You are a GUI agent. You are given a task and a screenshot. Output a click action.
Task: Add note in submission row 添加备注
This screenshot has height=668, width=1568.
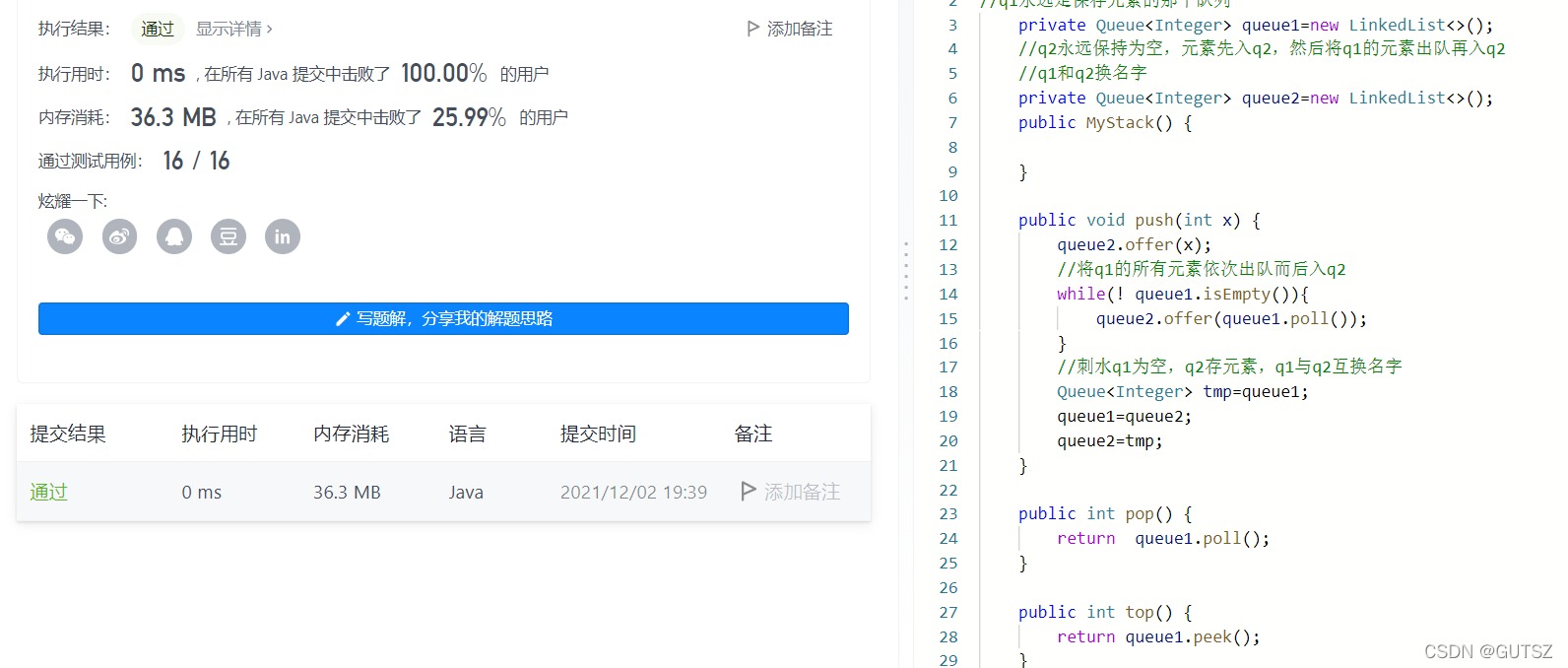(x=802, y=492)
